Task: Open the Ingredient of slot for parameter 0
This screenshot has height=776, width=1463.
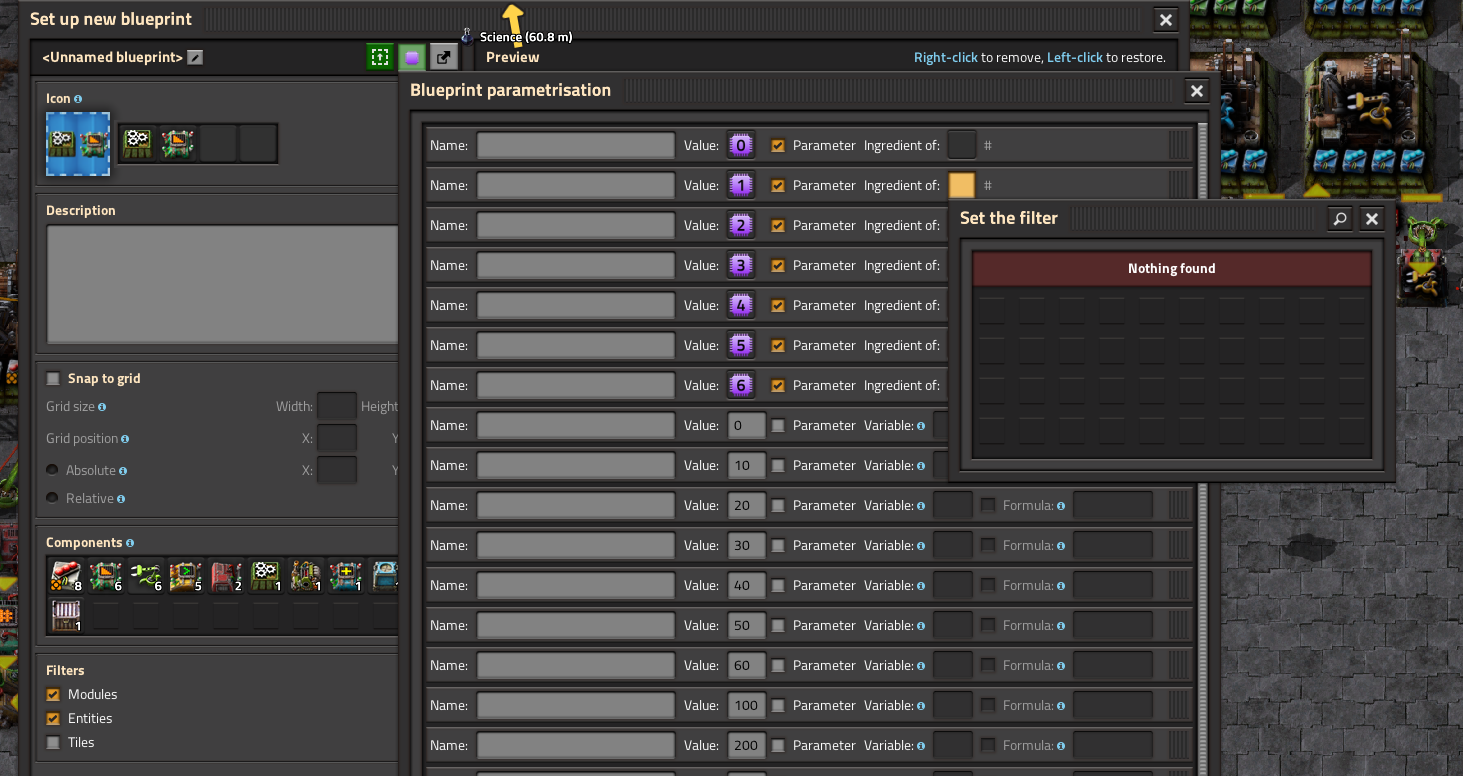Action: [961, 145]
